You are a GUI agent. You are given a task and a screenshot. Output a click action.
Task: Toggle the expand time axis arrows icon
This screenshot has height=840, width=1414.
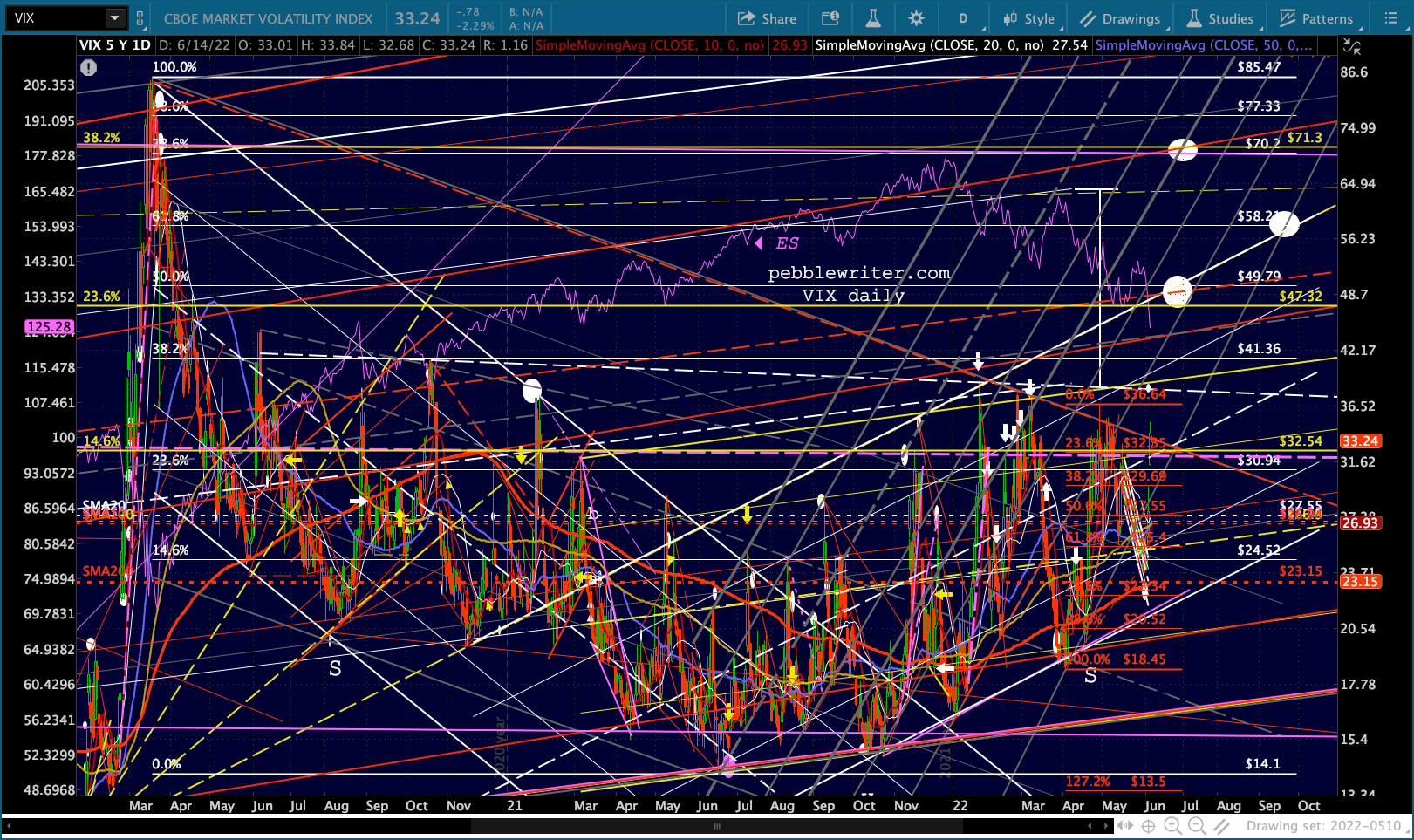click(1124, 826)
